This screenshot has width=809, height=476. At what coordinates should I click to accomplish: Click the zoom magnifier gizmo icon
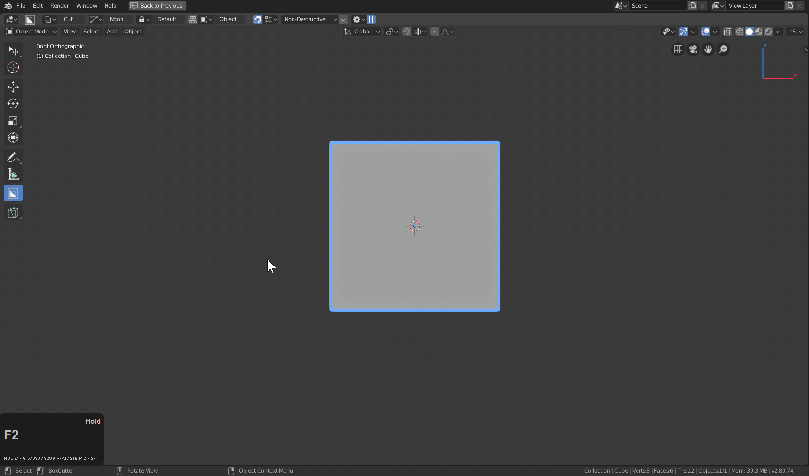click(722, 49)
